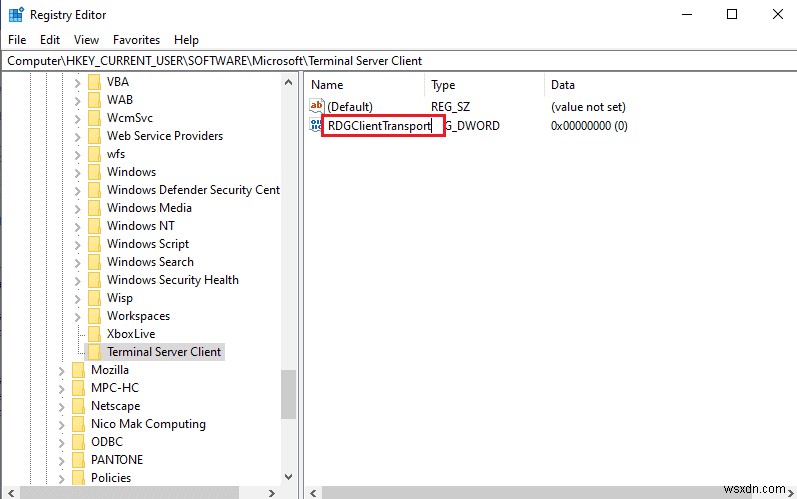
Task: Open the View menu
Action: [86, 40]
